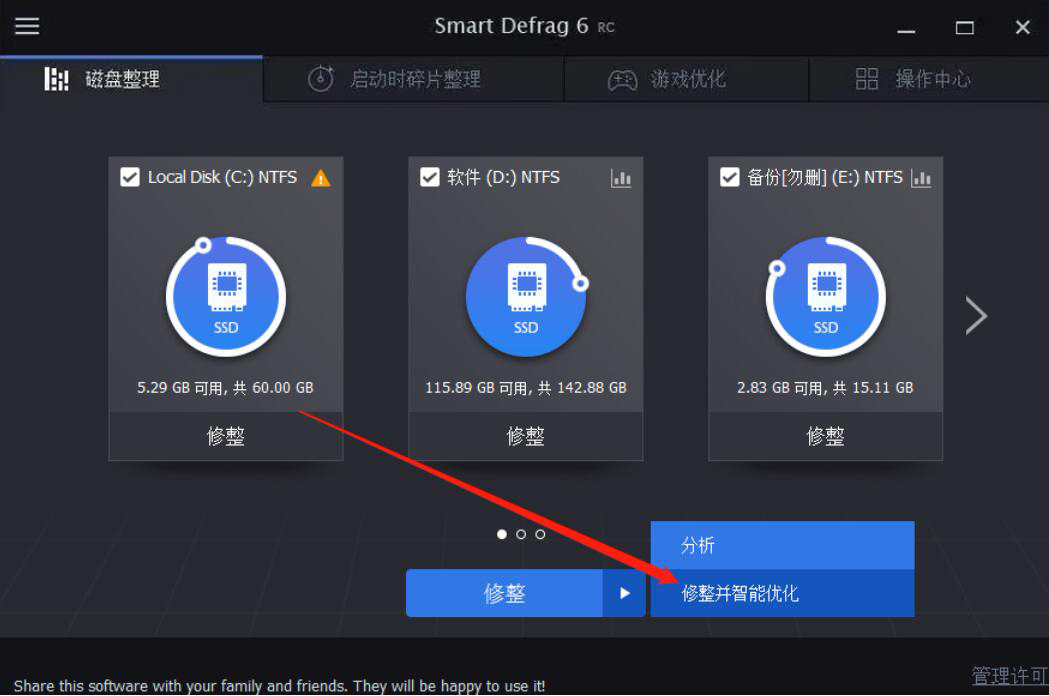Uncheck the 软件 (D:) disk checkbox
This screenshot has height=696, width=1049.
[430, 177]
